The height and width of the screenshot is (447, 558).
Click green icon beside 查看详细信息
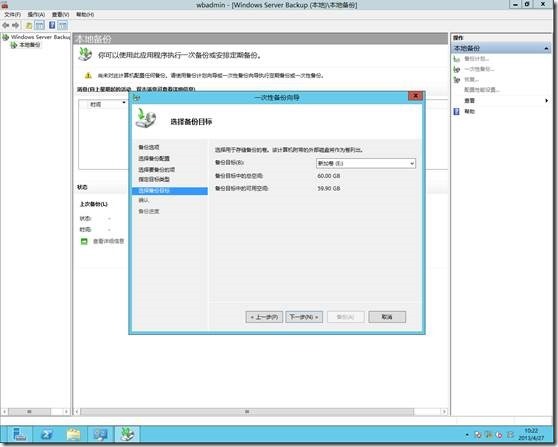pos(84,241)
